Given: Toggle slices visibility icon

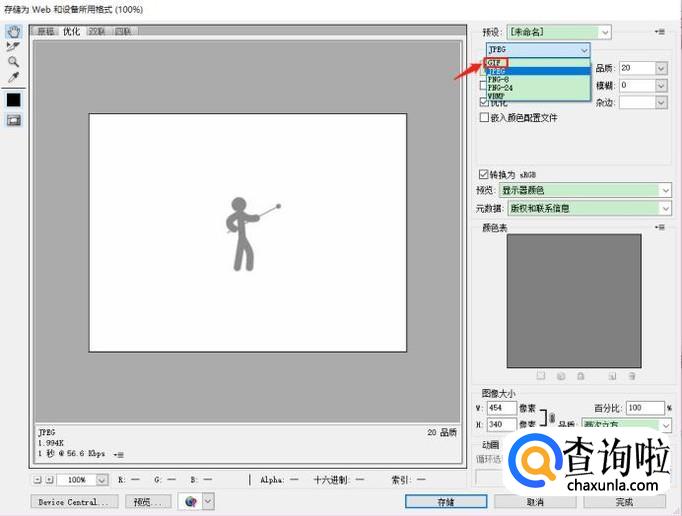Looking at the screenshot, I should click(13, 120).
